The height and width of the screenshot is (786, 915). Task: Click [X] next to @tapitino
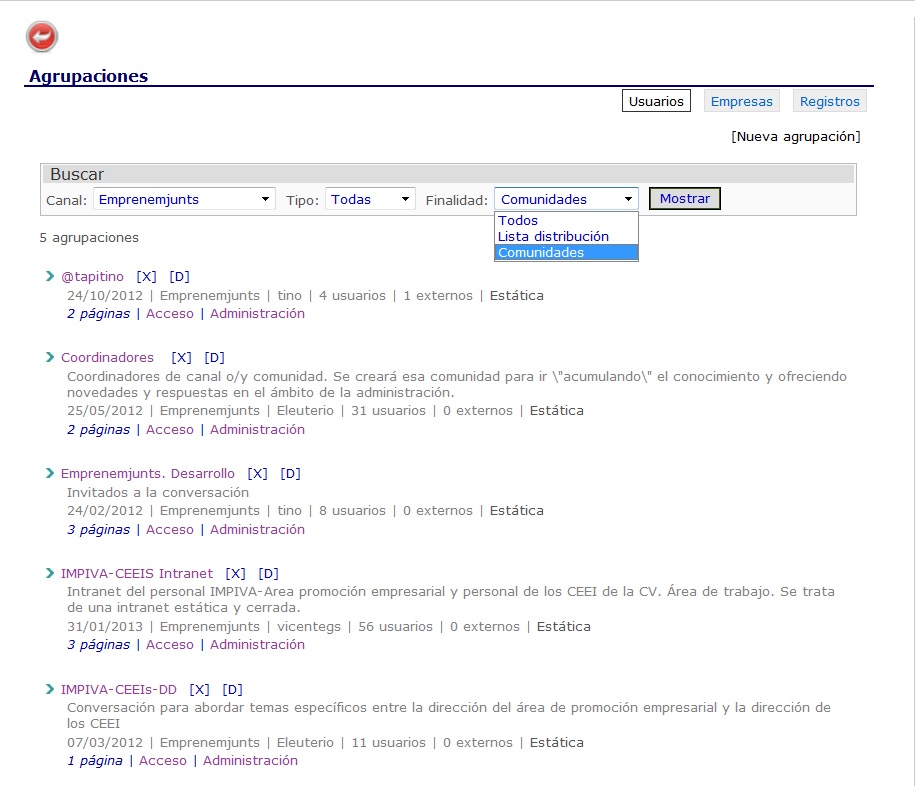pos(146,276)
